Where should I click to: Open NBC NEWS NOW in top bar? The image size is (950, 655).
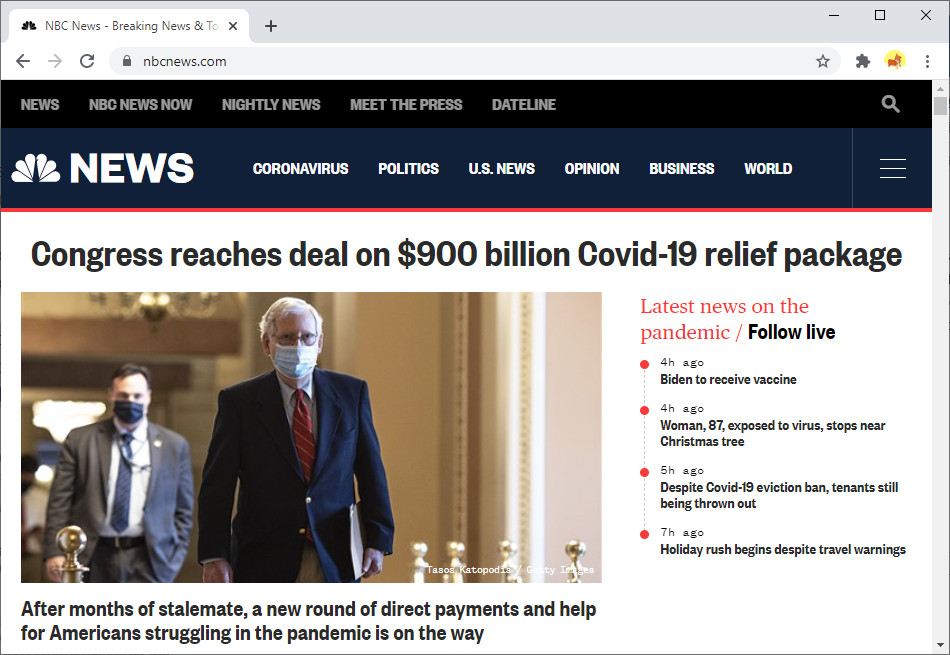(141, 105)
